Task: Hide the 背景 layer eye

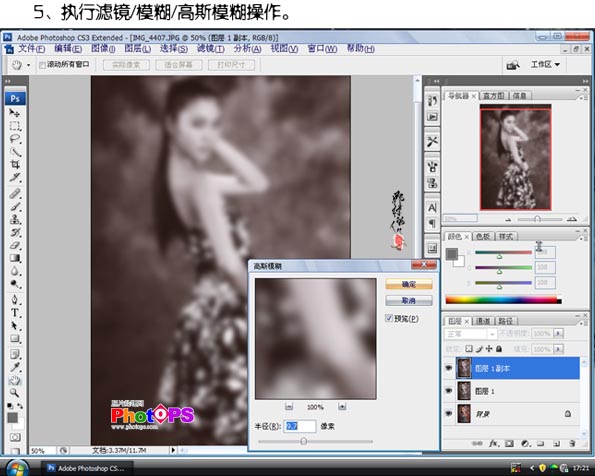Action: click(x=449, y=413)
